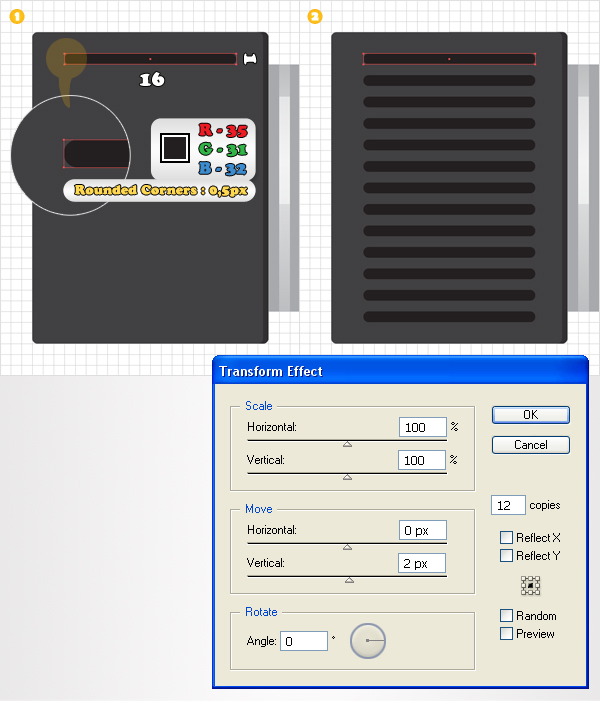This screenshot has width=600, height=701.
Task: Click OK in Transform Effect dialog
Action: [530, 415]
